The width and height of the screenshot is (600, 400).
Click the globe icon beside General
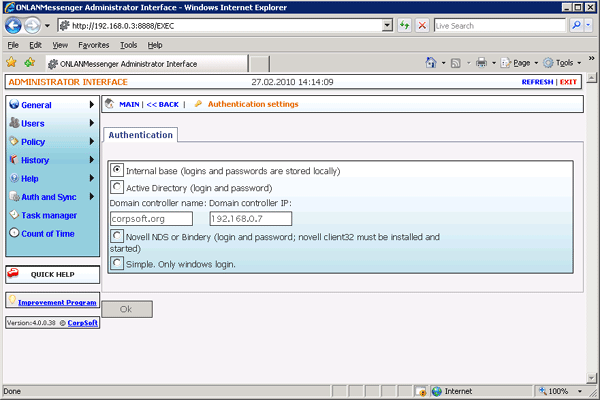pos(14,104)
